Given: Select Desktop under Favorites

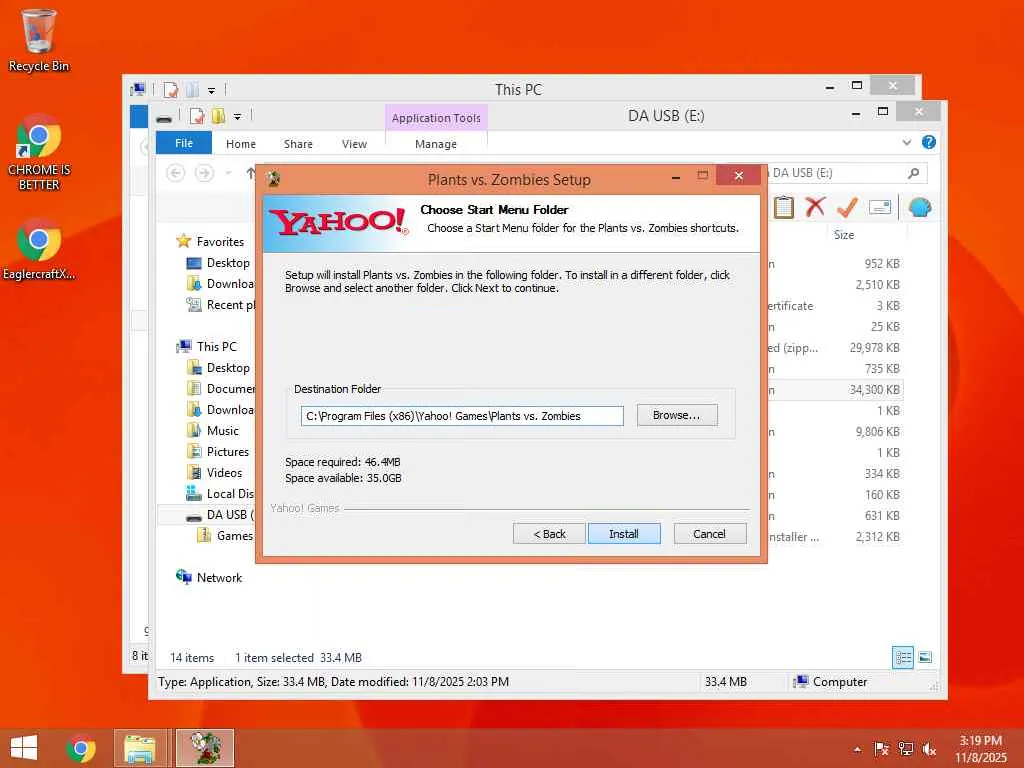Looking at the screenshot, I should (228, 263).
